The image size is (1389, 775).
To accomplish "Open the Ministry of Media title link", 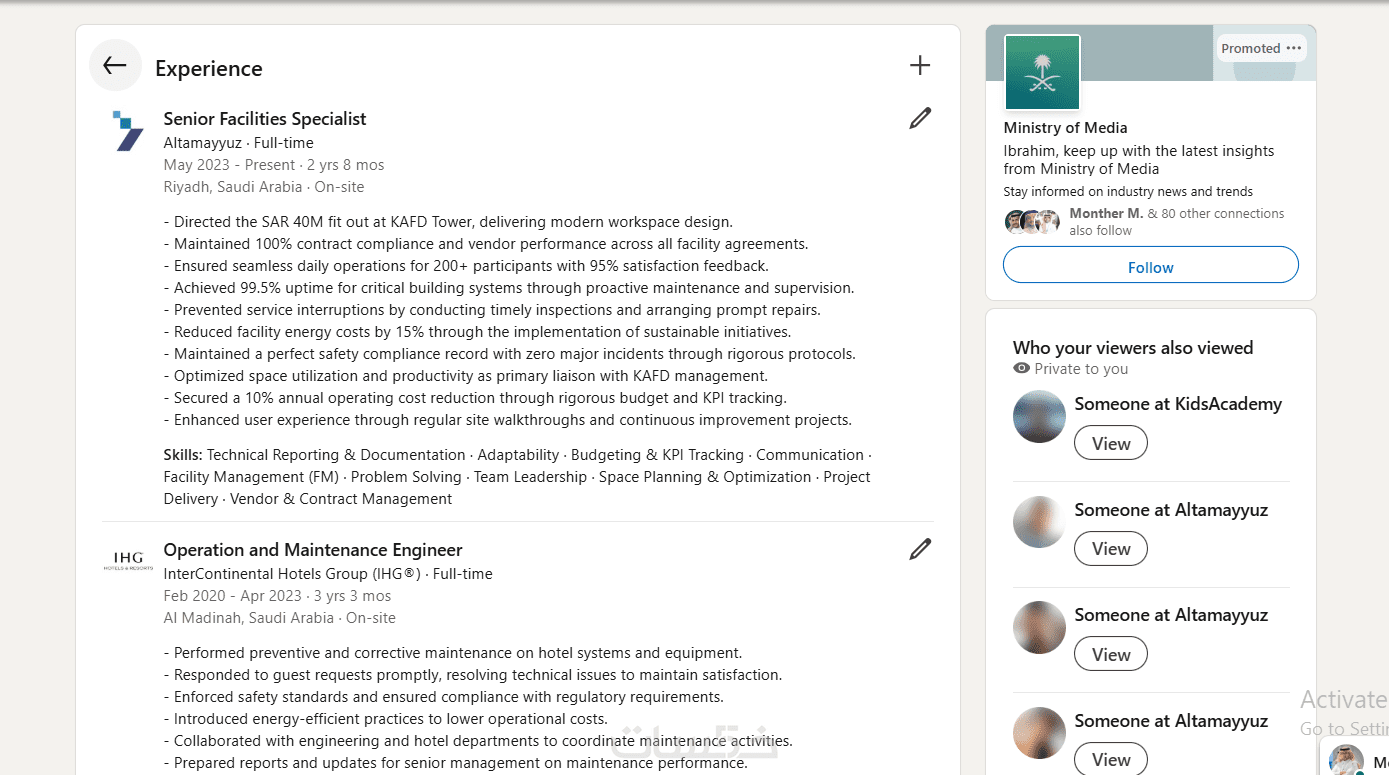I will (1065, 128).
